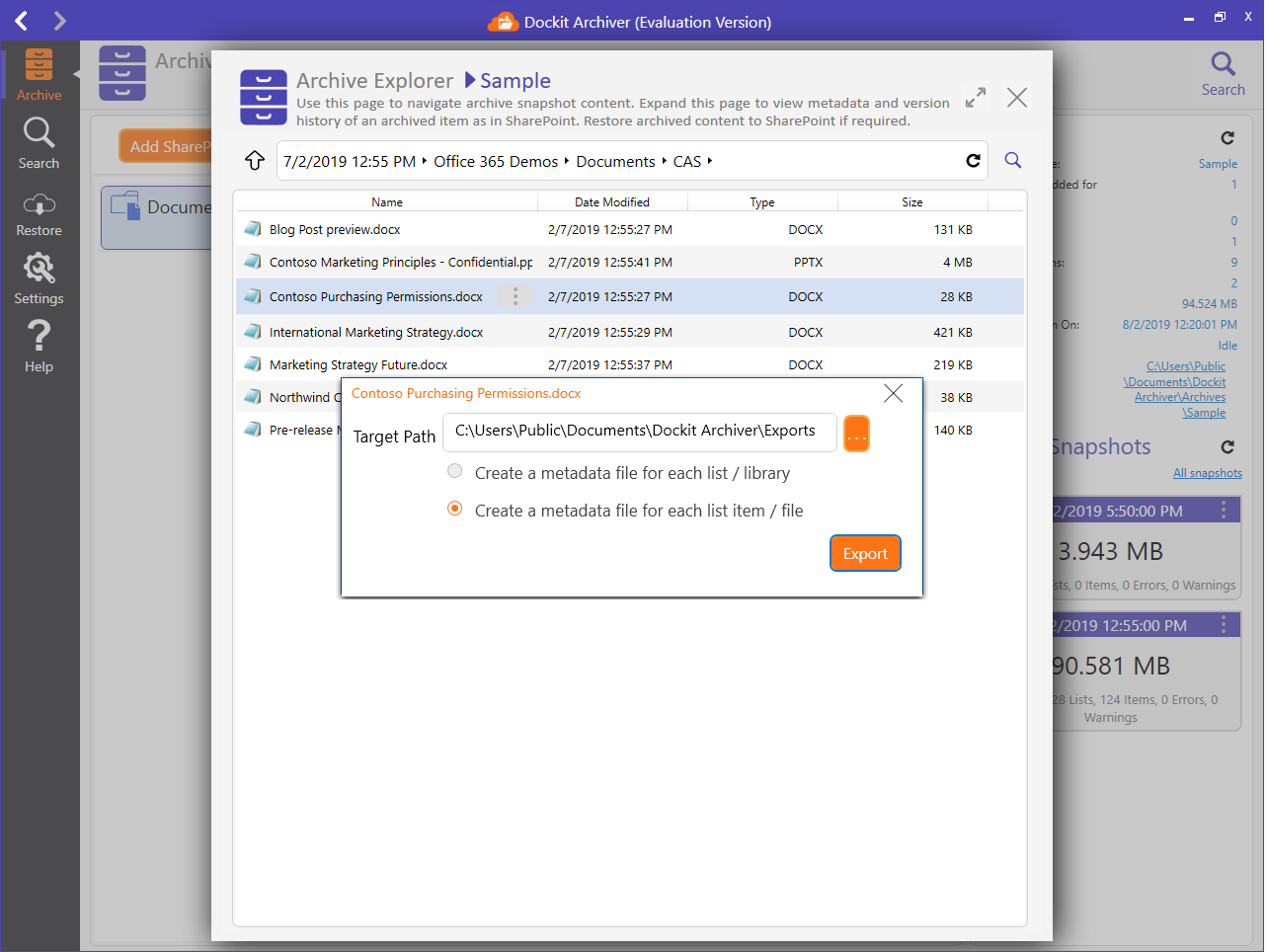Go back with the left arrow in the title bar

click(22, 21)
